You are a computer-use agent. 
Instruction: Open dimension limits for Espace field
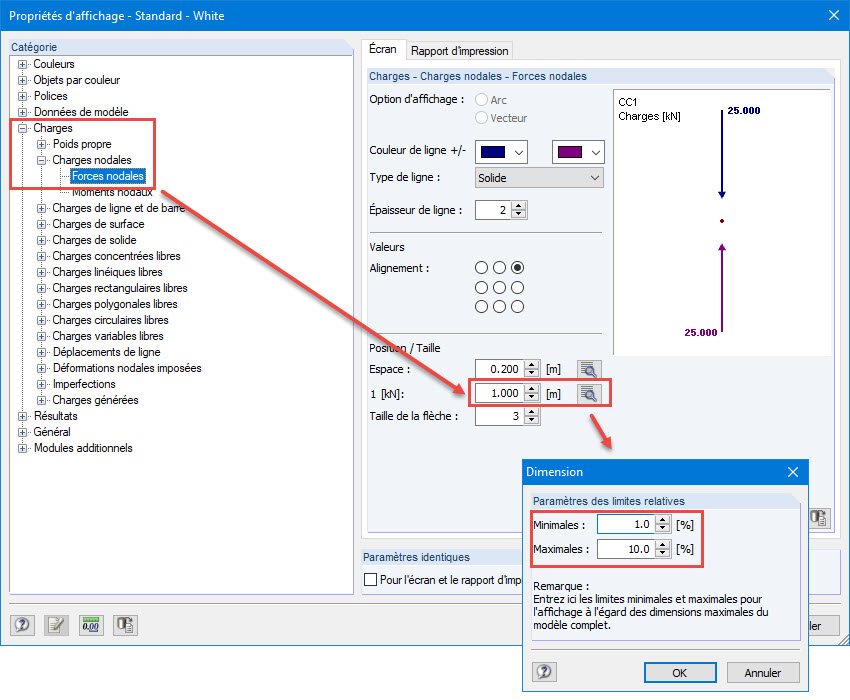(x=589, y=369)
